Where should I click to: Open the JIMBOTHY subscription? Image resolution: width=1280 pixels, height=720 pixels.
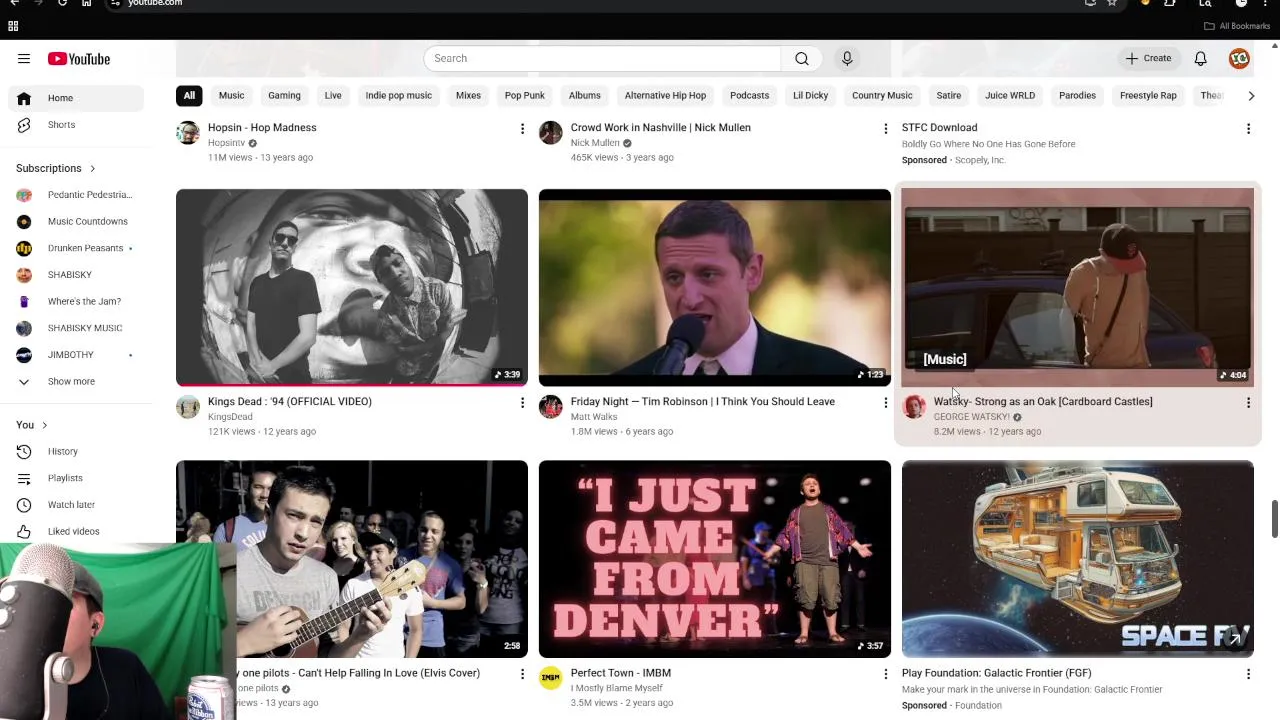tap(76, 355)
